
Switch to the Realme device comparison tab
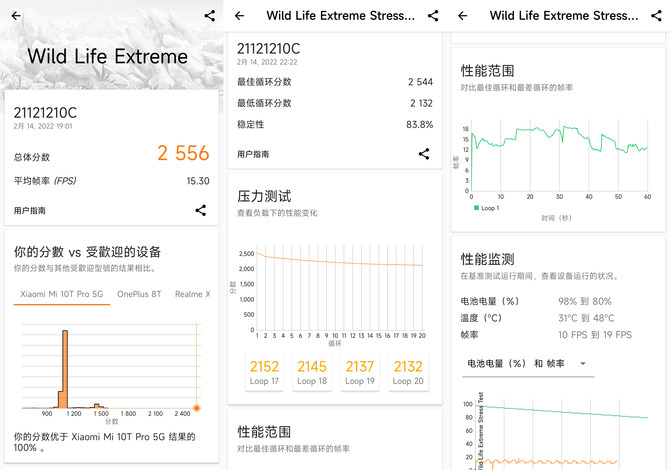[x=192, y=294]
